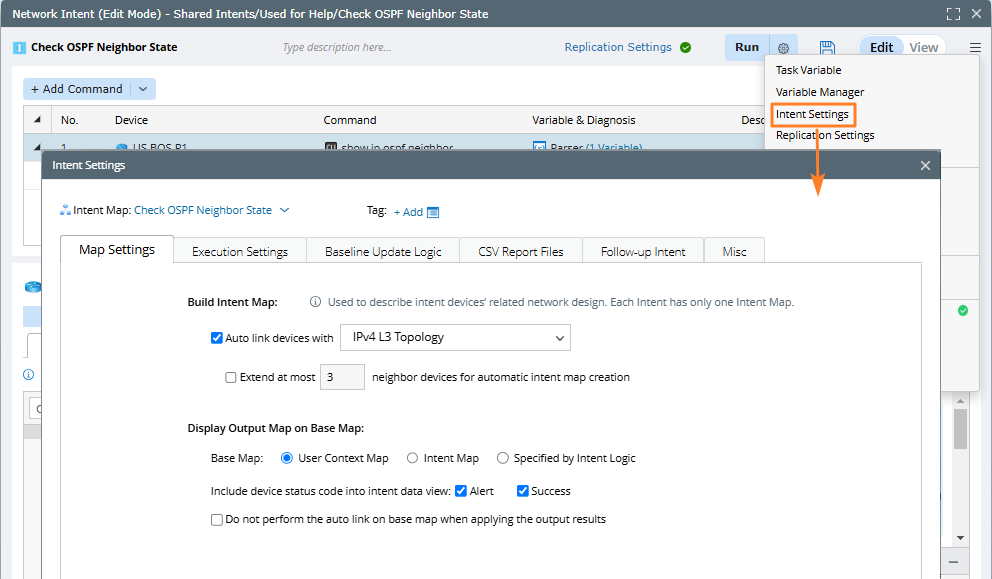Select Variable Manager from the menu
Image resolution: width=992 pixels, height=579 pixels.
click(820, 92)
